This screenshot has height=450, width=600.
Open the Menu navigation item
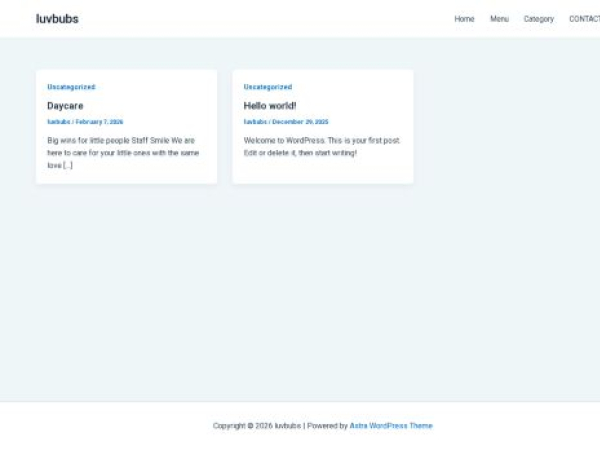[499, 19]
